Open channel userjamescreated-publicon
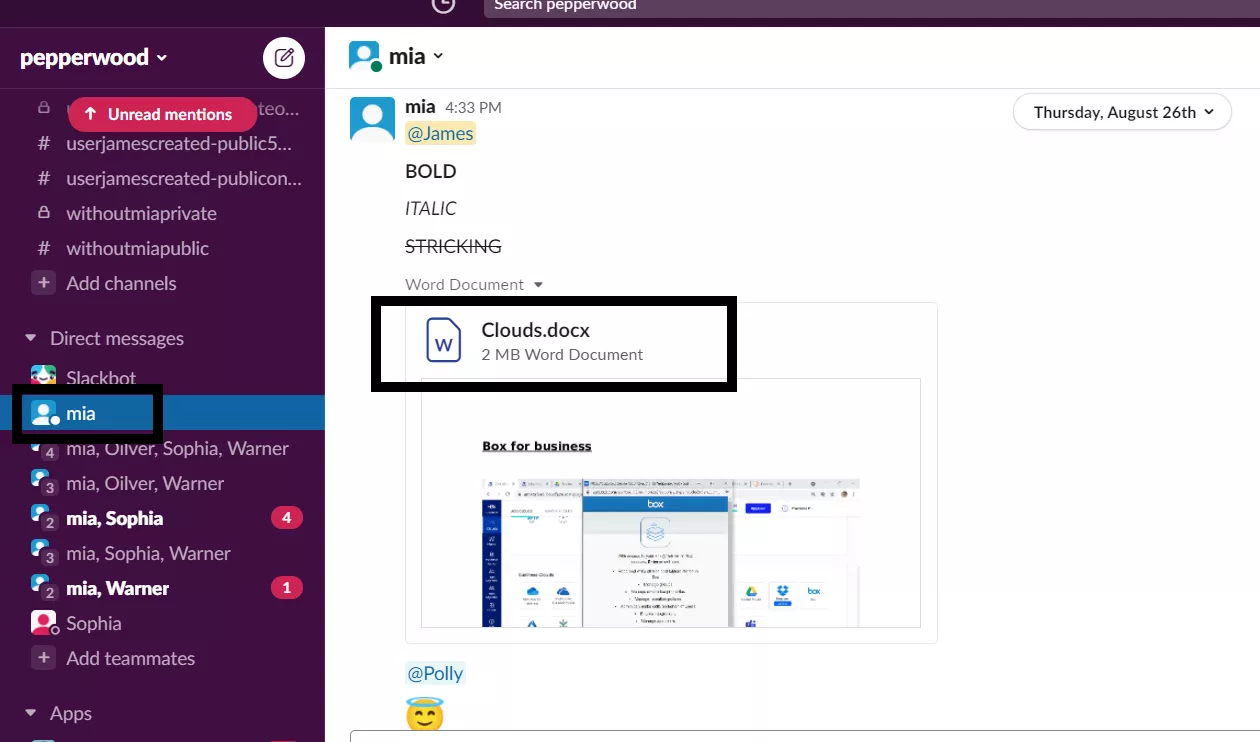Screen dimensions: 1260x742 [184, 178]
